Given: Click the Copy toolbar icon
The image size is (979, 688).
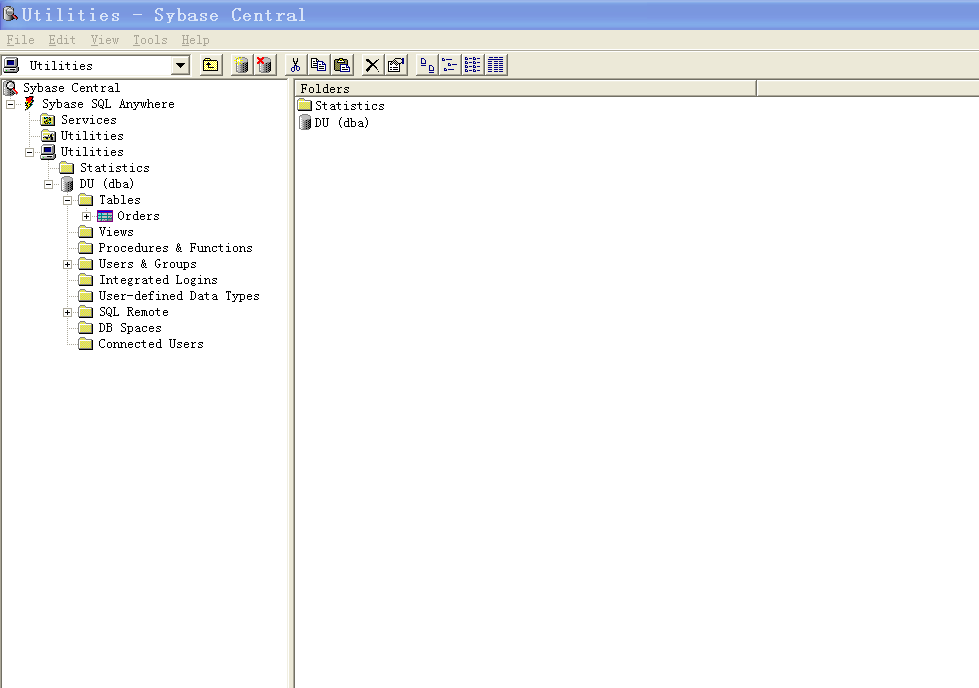Looking at the screenshot, I should [x=318, y=65].
